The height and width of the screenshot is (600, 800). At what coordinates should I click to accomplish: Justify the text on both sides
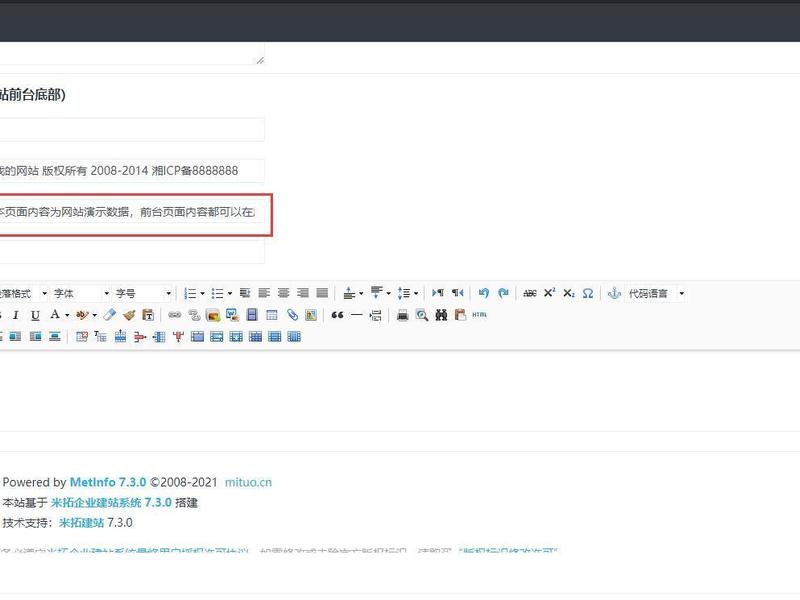(x=322, y=293)
